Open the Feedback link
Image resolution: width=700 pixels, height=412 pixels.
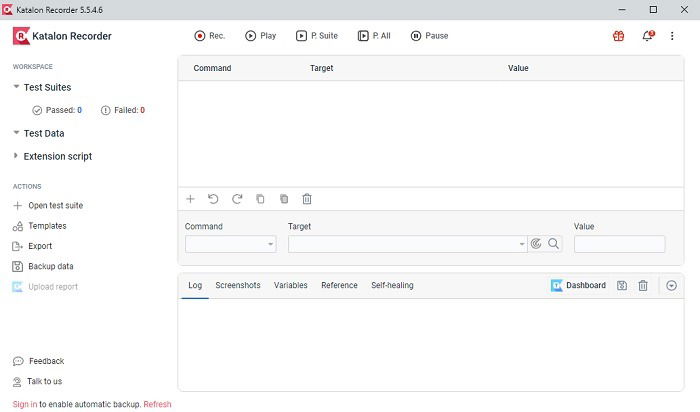(38, 361)
